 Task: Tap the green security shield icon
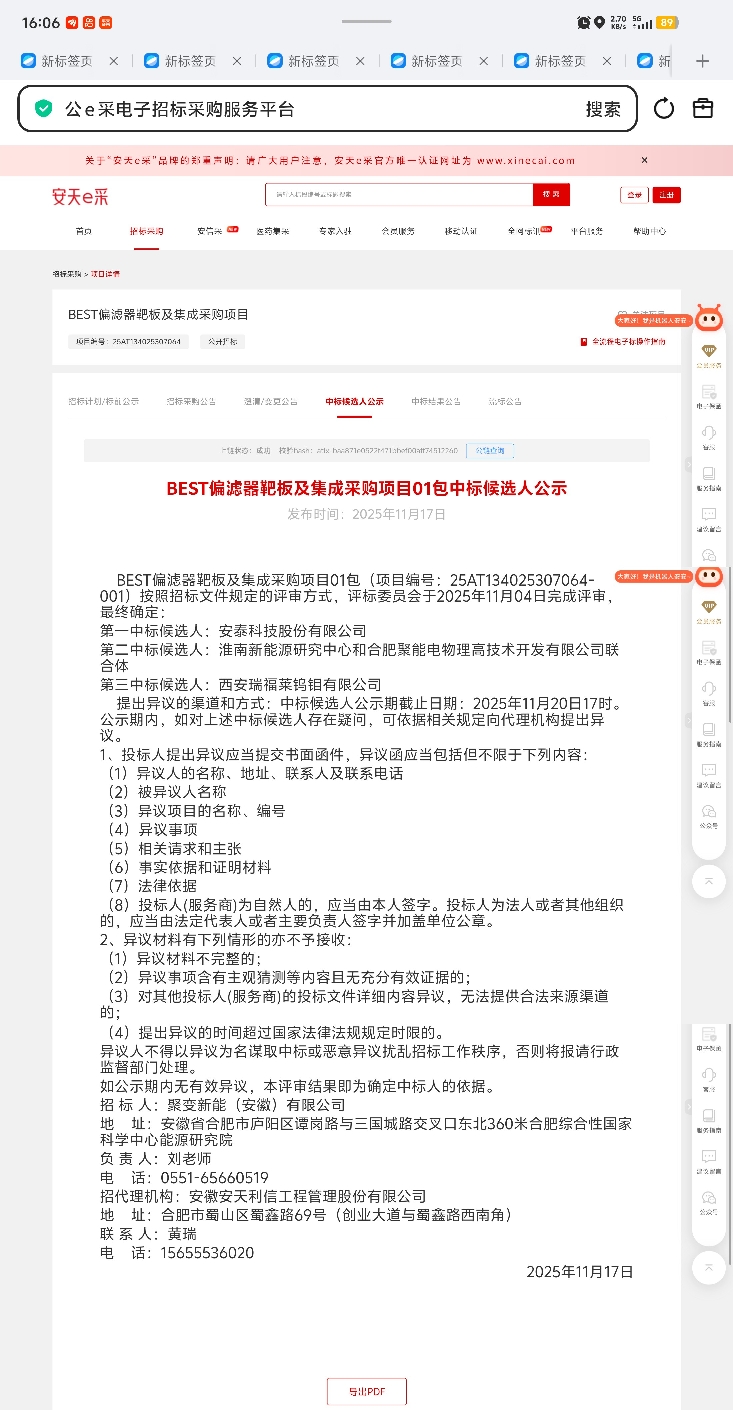[43, 109]
